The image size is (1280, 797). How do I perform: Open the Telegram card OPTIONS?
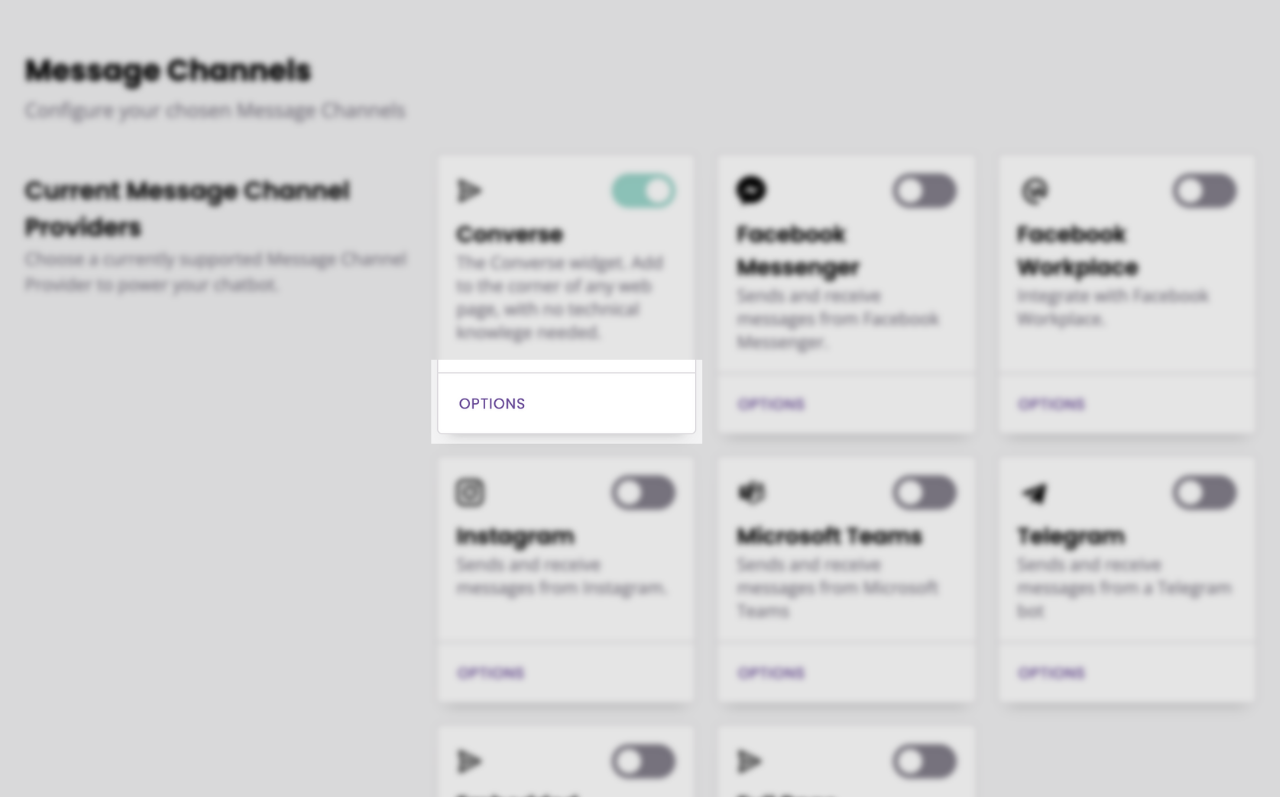(x=1051, y=673)
